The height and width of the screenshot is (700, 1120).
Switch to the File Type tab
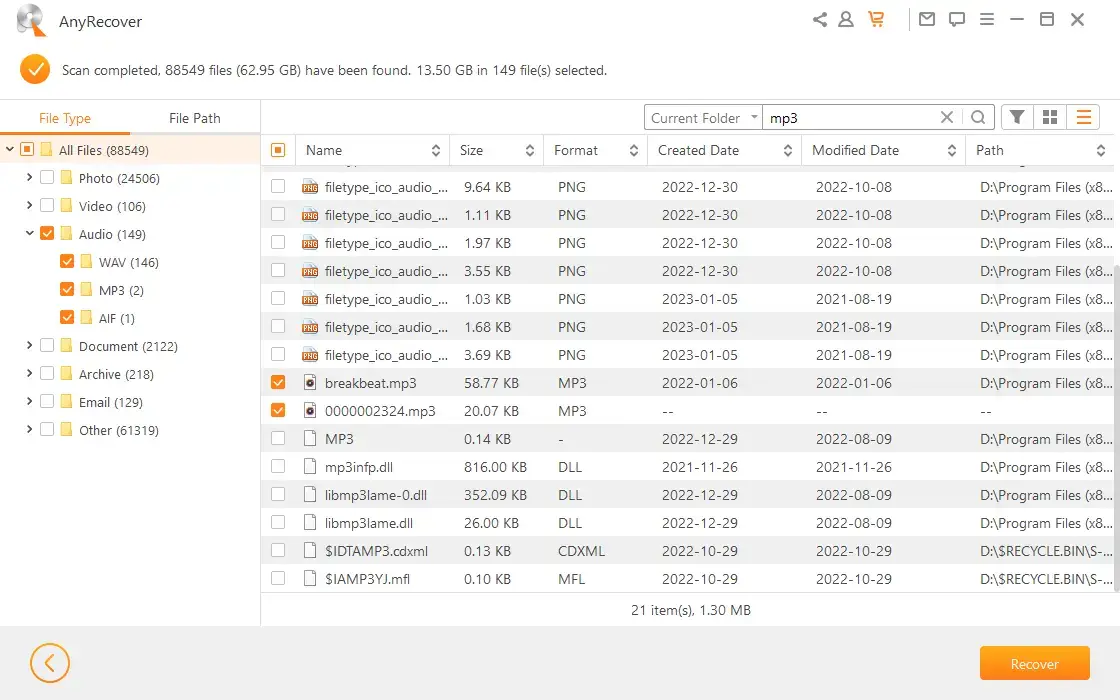[x=65, y=118]
